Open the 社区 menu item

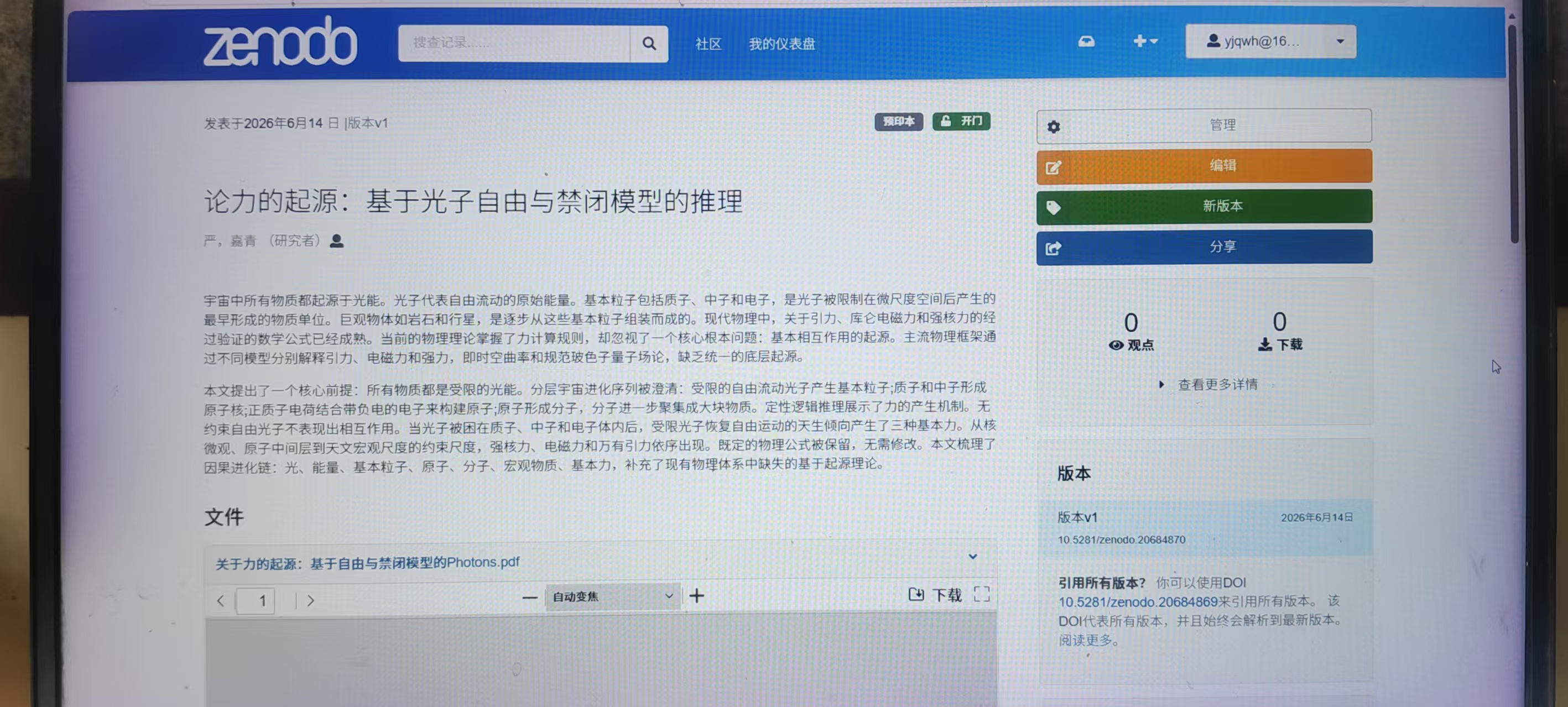[709, 44]
